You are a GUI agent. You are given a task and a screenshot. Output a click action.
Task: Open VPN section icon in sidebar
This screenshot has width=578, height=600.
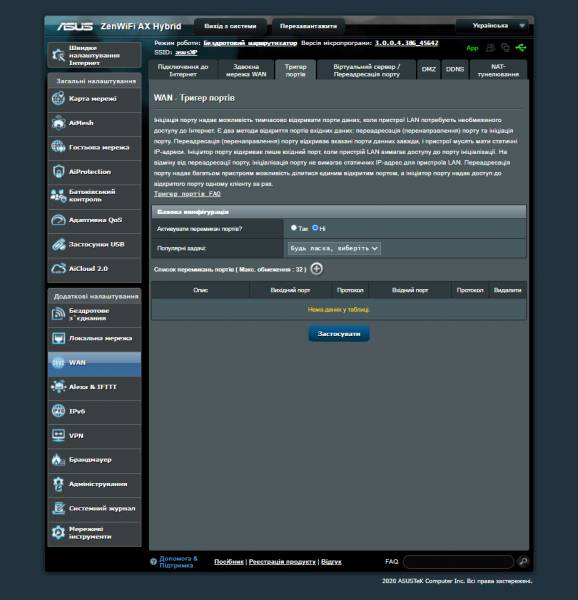click(x=58, y=435)
